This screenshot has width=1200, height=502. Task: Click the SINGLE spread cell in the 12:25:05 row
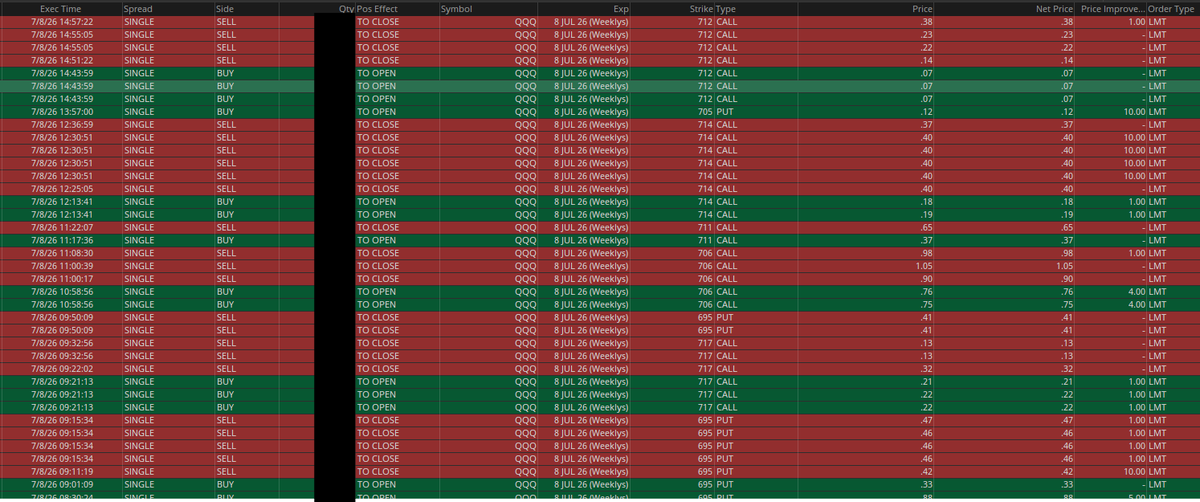pos(139,188)
